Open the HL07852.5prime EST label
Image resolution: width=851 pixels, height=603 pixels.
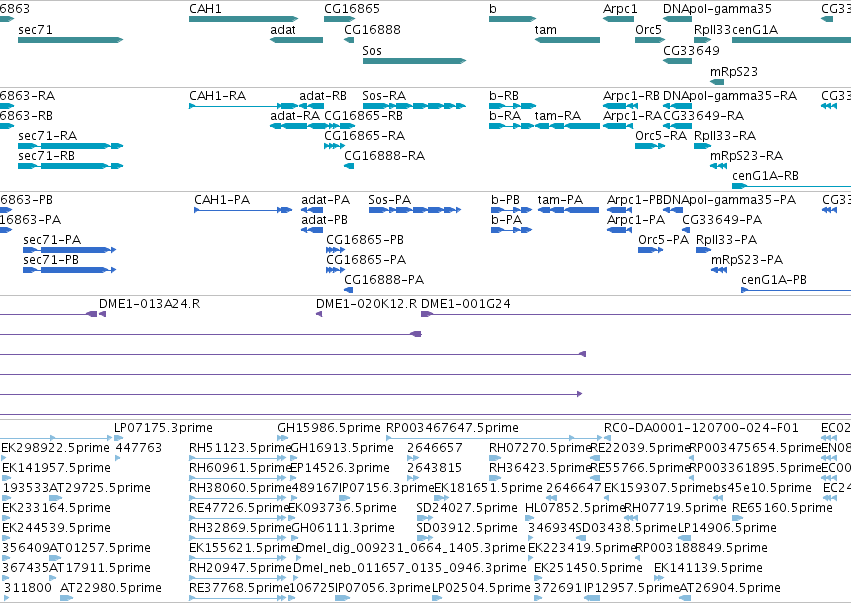point(575,508)
